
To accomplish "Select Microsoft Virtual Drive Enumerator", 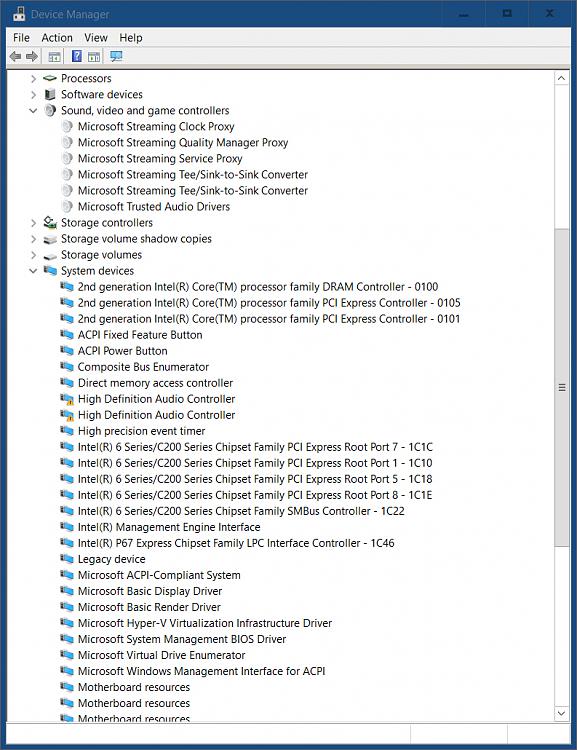I will (x=161, y=655).
